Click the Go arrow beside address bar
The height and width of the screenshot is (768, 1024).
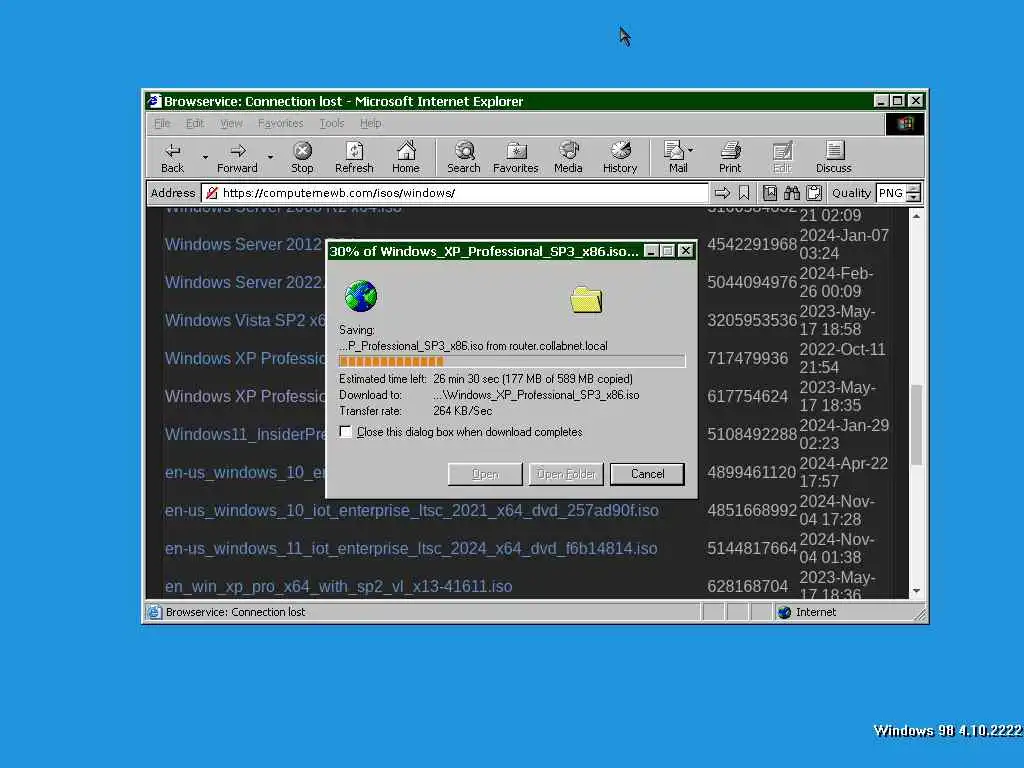(722, 193)
